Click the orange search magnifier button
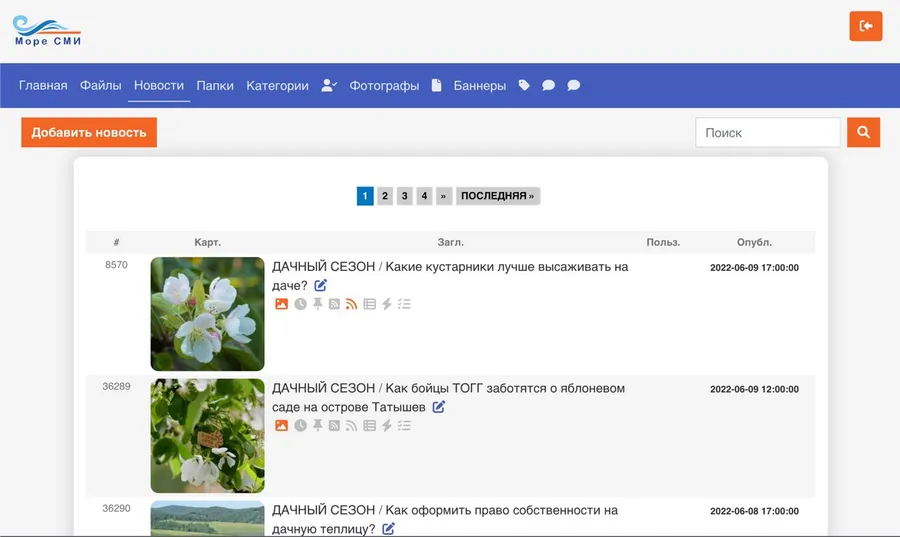 863,133
